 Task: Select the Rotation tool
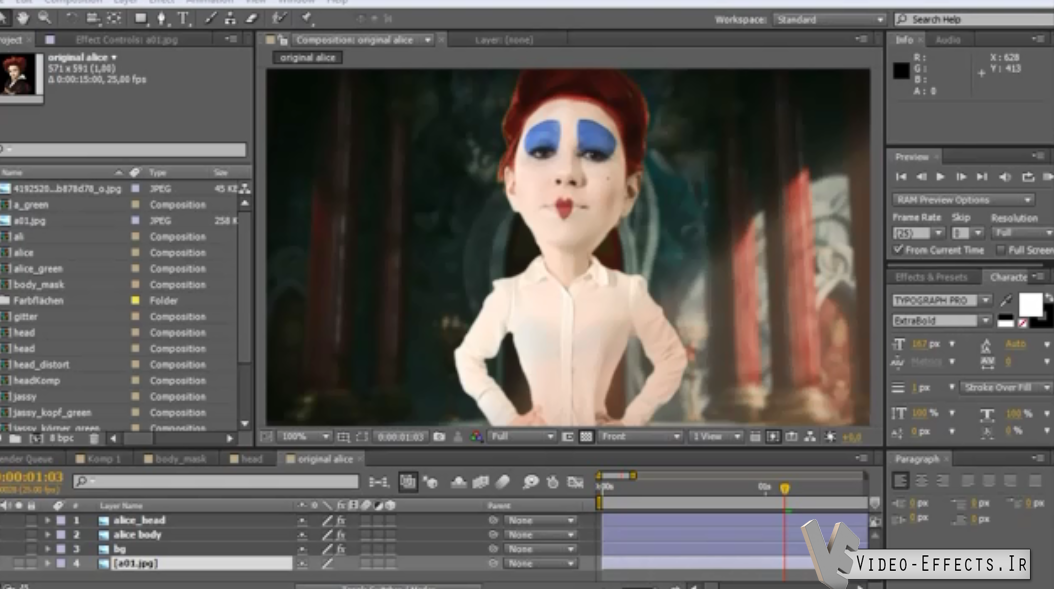[72, 19]
